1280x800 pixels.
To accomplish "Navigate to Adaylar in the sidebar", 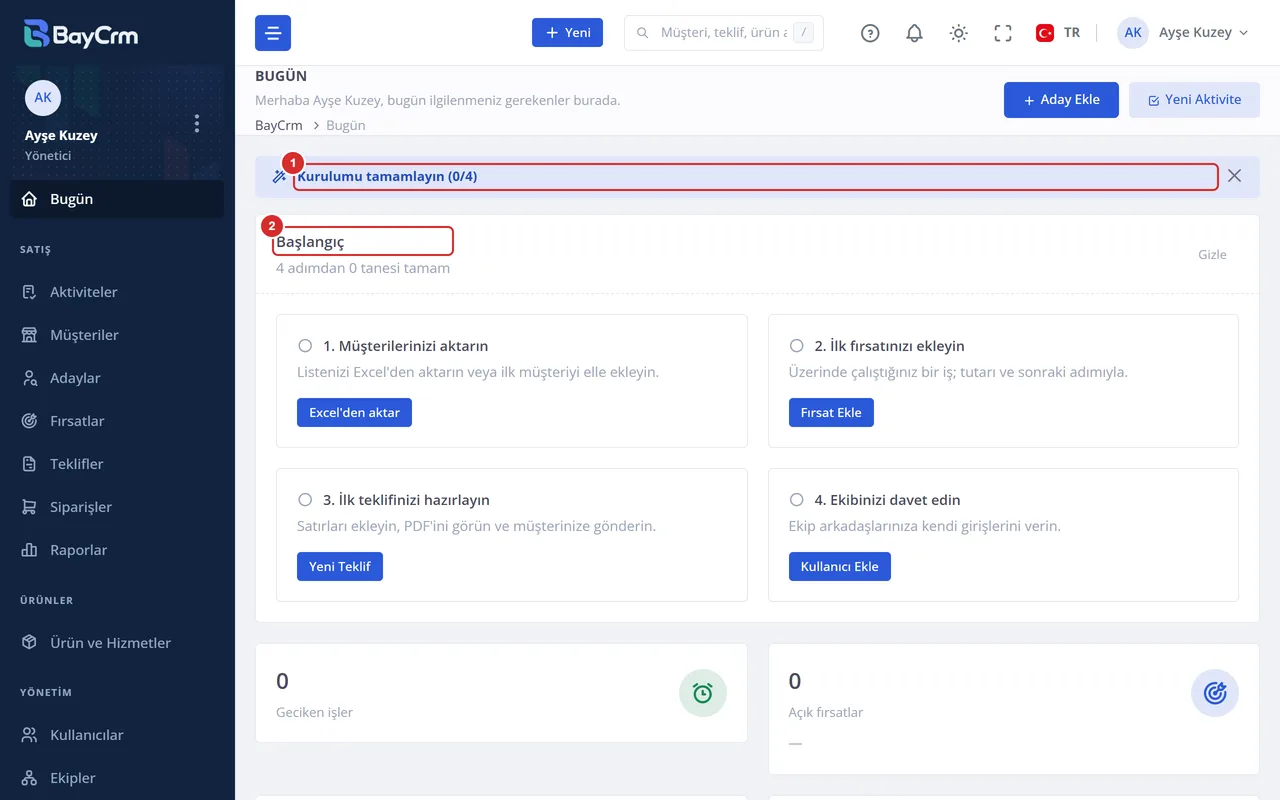I will click(117, 378).
